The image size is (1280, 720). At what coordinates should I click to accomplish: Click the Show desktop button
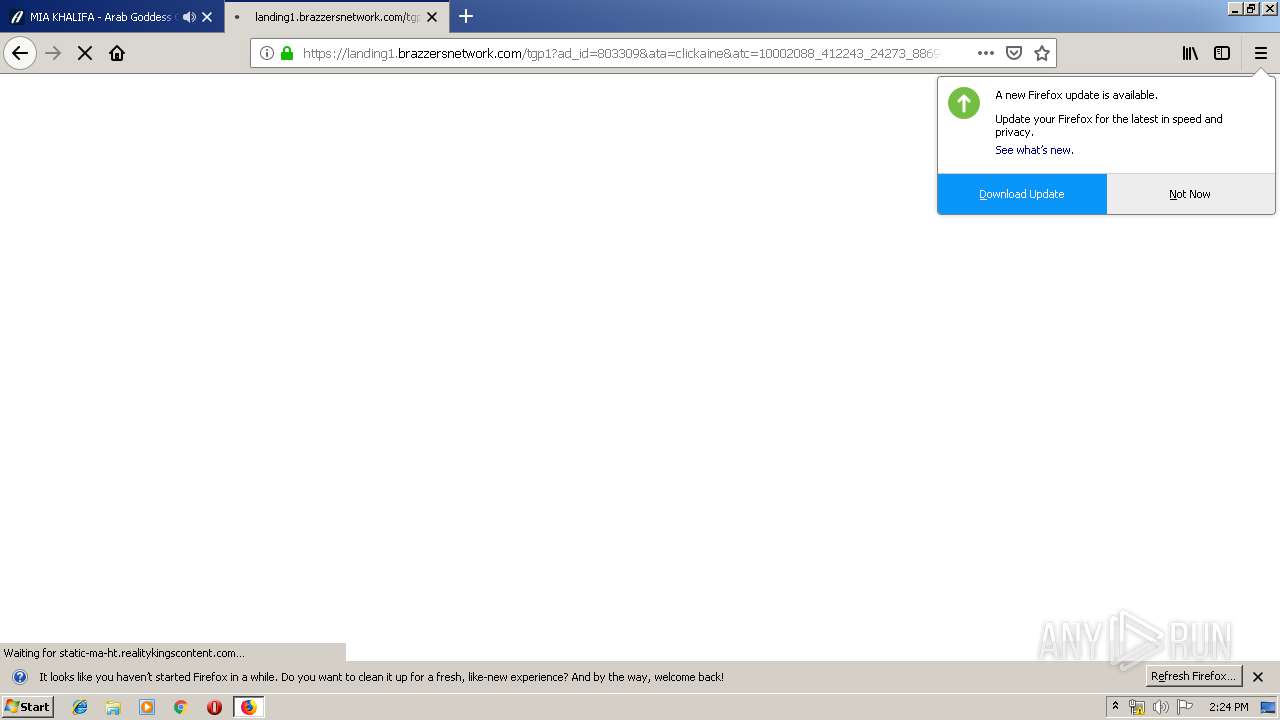click(1268, 707)
